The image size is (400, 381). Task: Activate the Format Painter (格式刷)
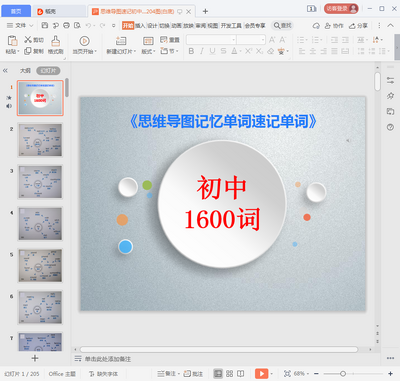click(55, 45)
